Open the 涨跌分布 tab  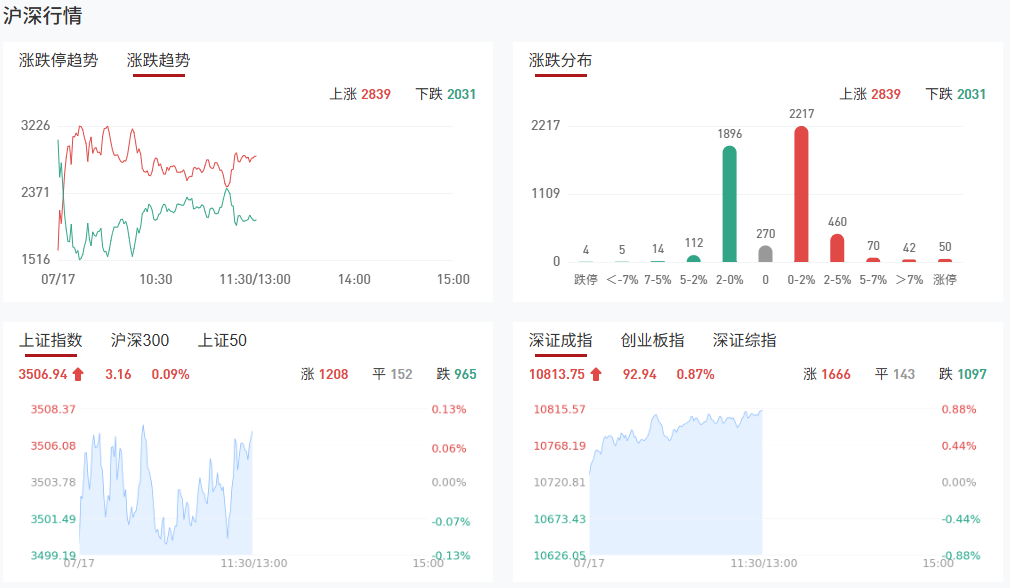point(560,60)
